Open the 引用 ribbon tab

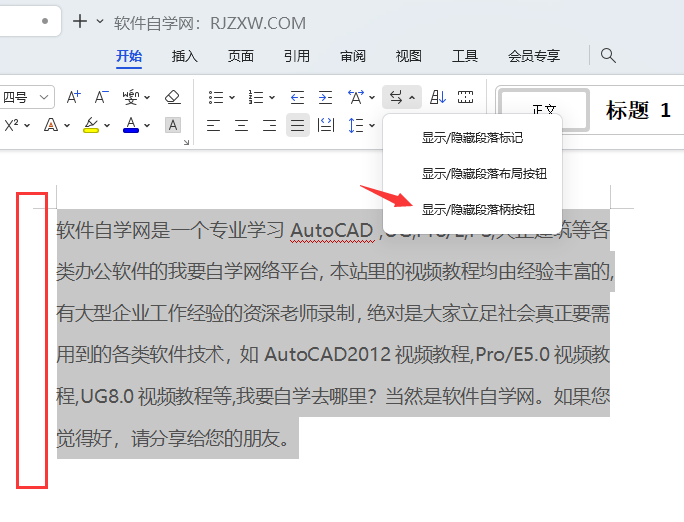[x=297, y=56]
